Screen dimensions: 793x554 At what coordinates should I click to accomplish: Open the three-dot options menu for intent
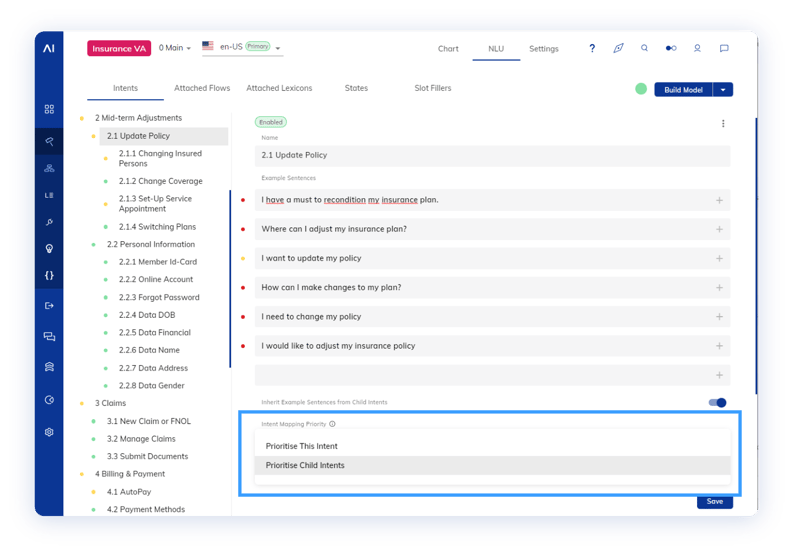pyautogui.click(x=723, y=123)
